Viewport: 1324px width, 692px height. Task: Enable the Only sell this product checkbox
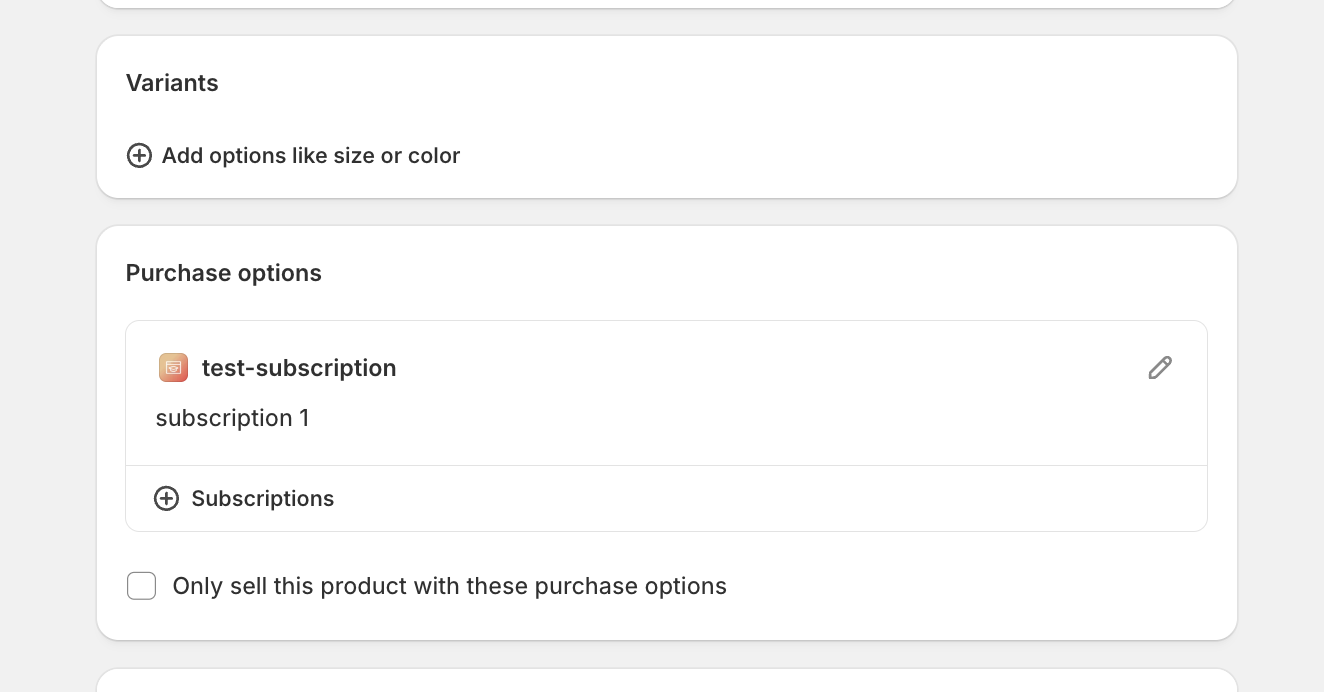(x=142, y=586)
